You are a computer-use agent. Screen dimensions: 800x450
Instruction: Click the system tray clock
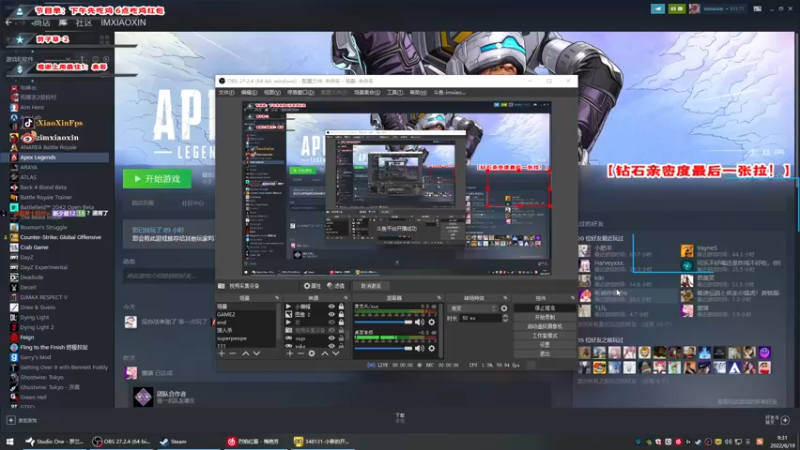point(782,441)
